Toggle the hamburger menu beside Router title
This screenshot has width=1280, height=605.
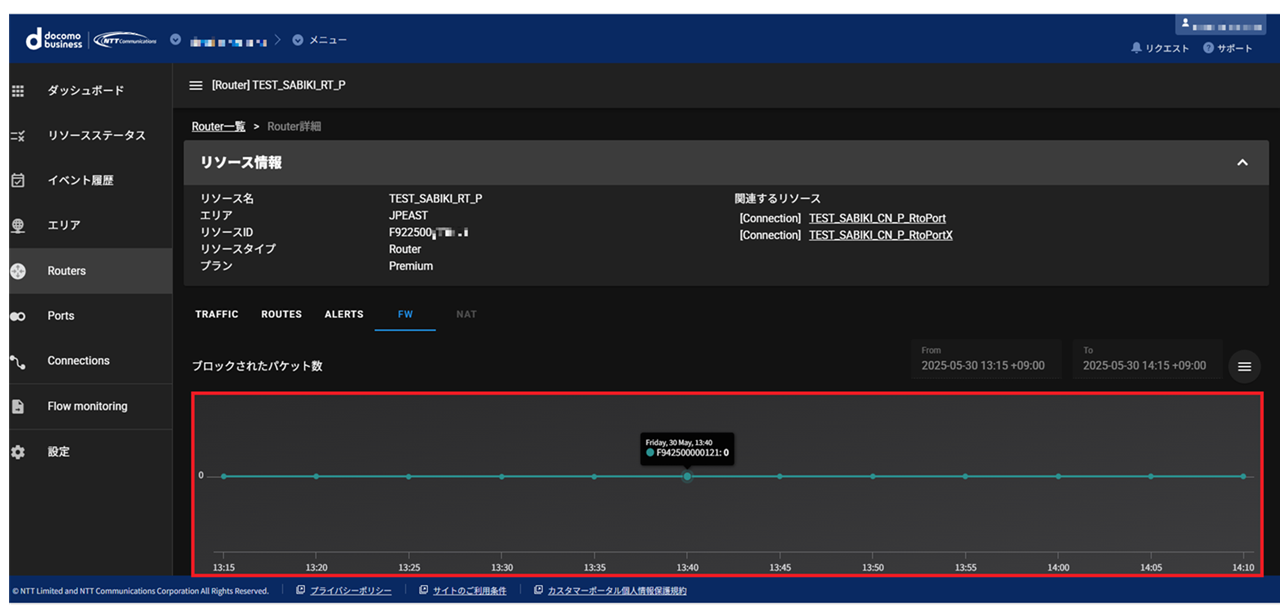click(x=196, y=86)
